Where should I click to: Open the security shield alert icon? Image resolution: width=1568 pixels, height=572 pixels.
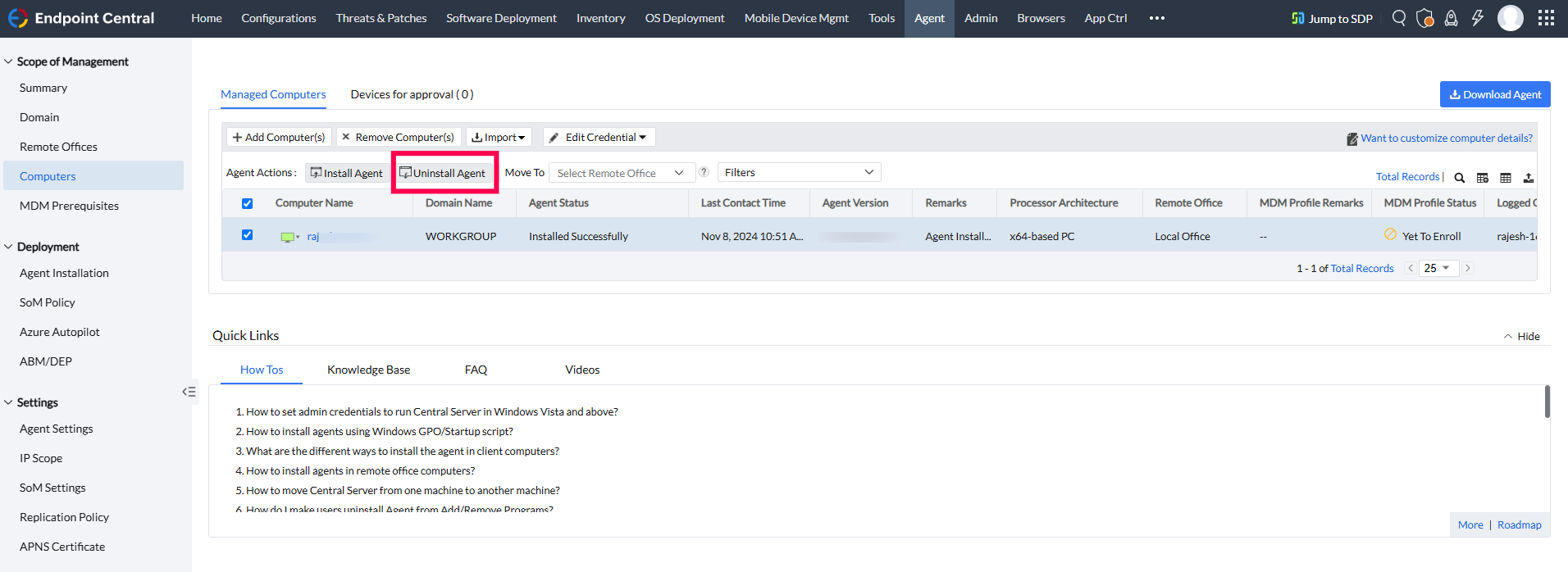(x=1425, y=18)
